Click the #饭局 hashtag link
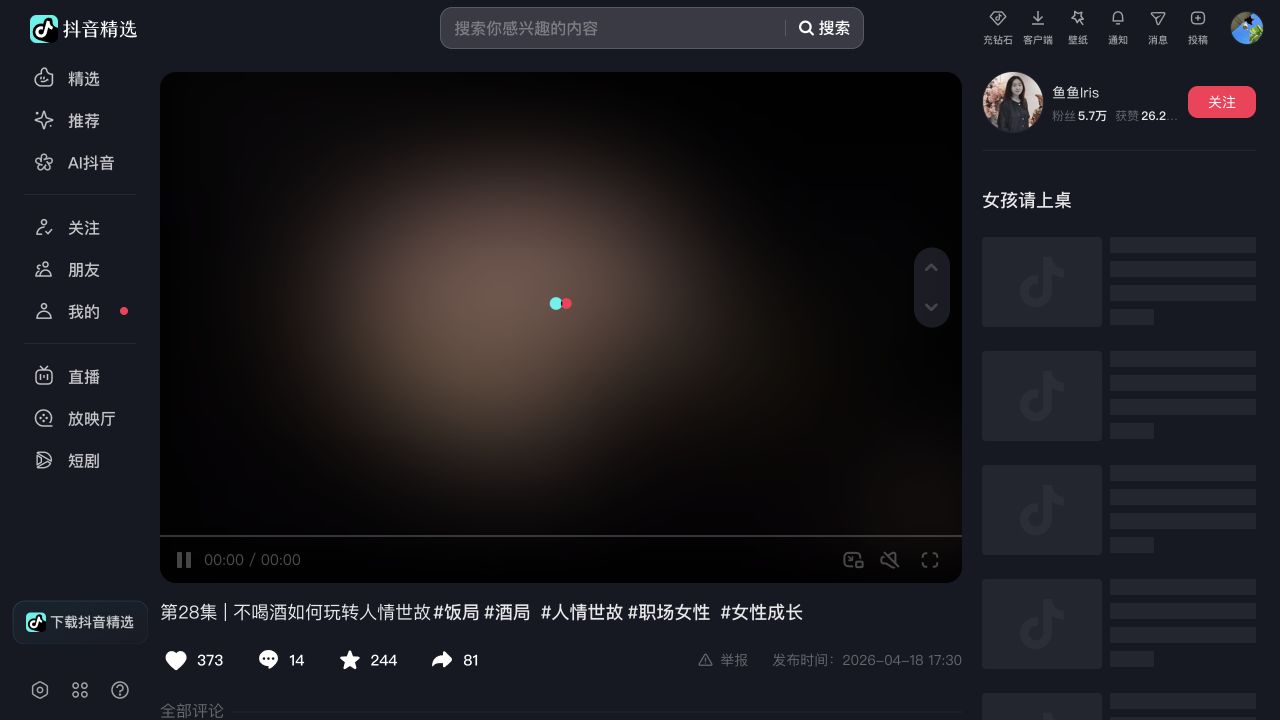This screenshot has width=1280, height=720. pyautogui.click(x=456, y=612)
